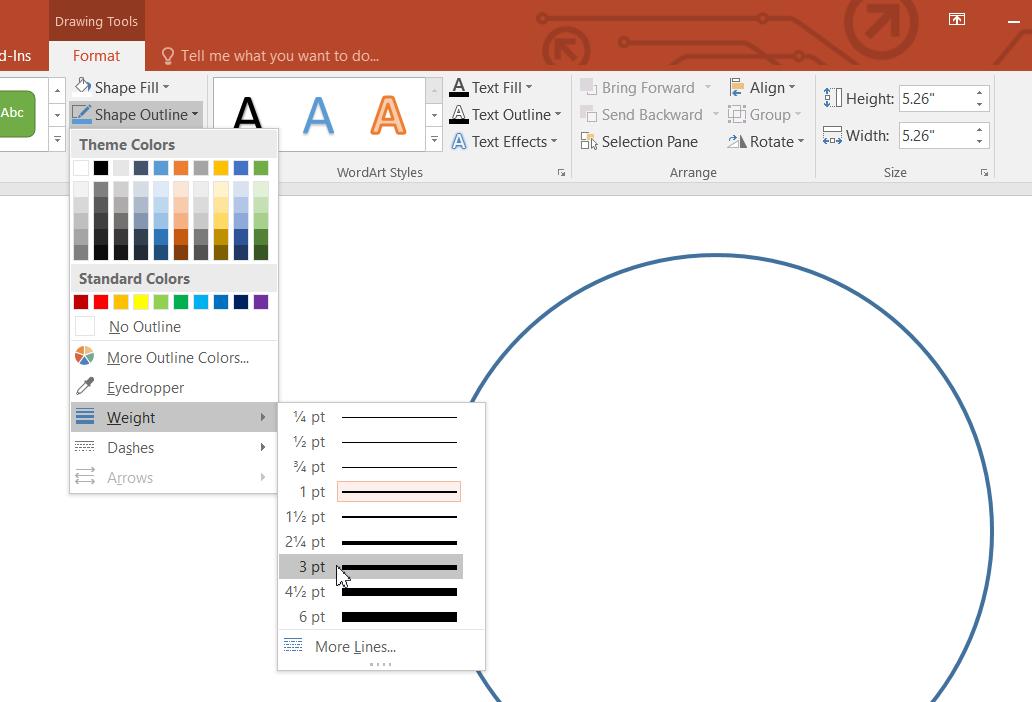Pick the purple standard color swatch

[x=261, y=302]
